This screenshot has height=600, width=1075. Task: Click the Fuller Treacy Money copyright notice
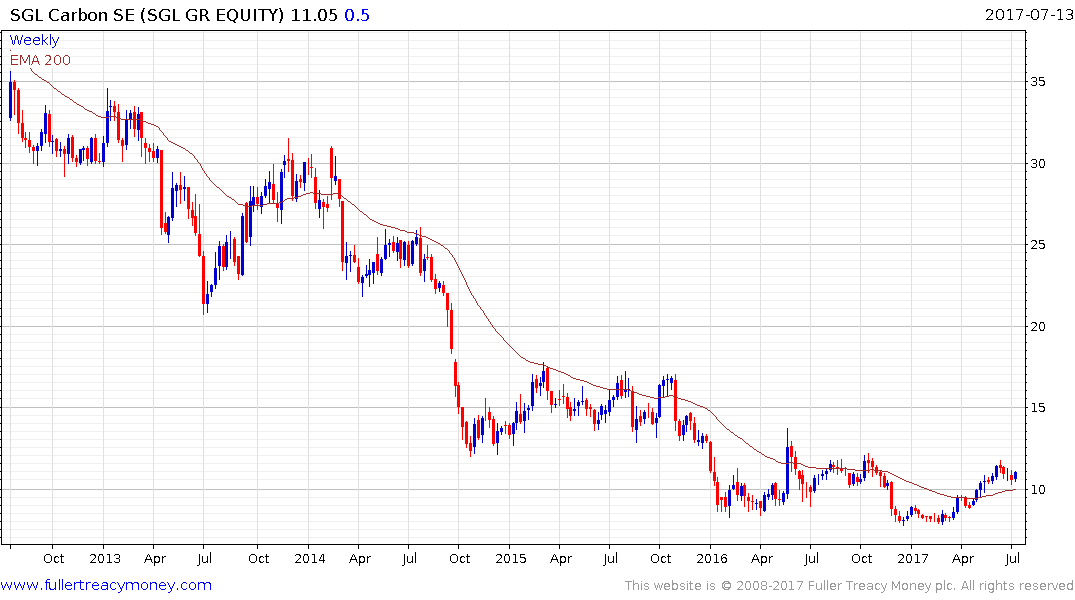coord(849,586)
